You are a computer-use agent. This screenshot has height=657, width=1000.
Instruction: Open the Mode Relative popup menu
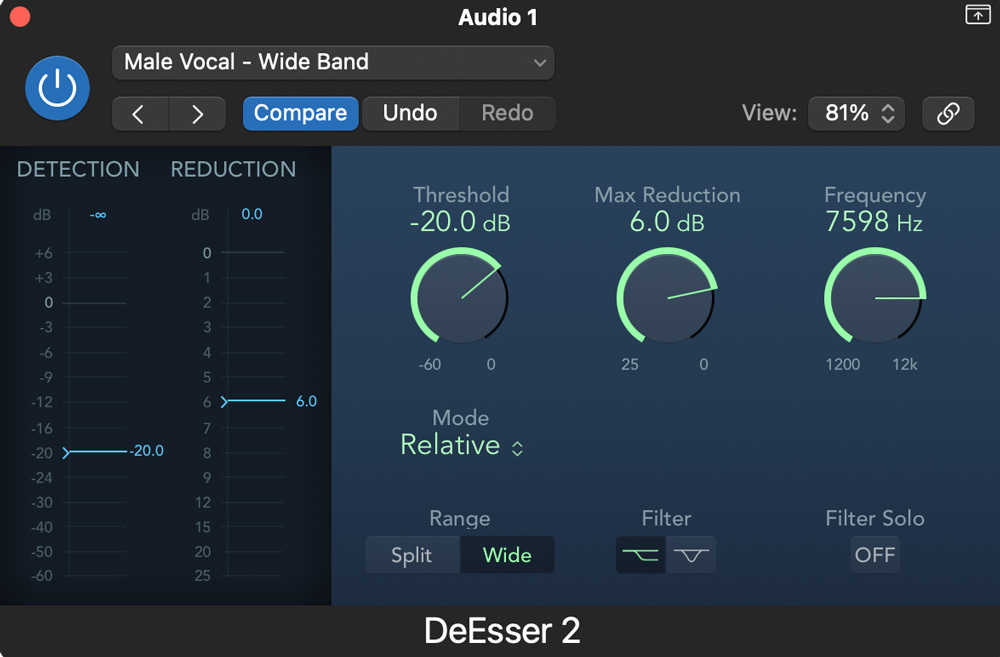click(461, 446)
